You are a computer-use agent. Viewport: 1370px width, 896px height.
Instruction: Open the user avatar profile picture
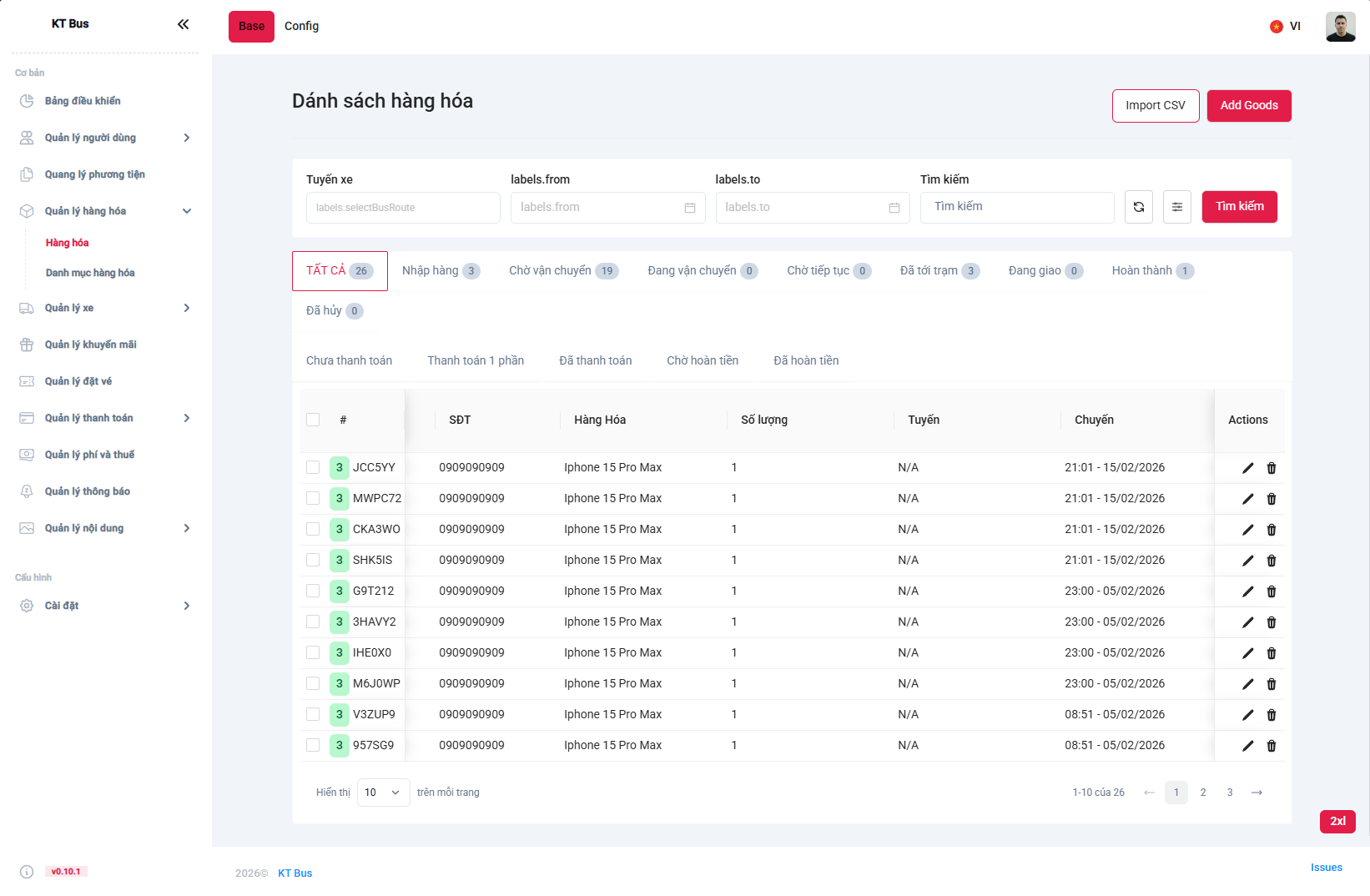[1340, 27]
